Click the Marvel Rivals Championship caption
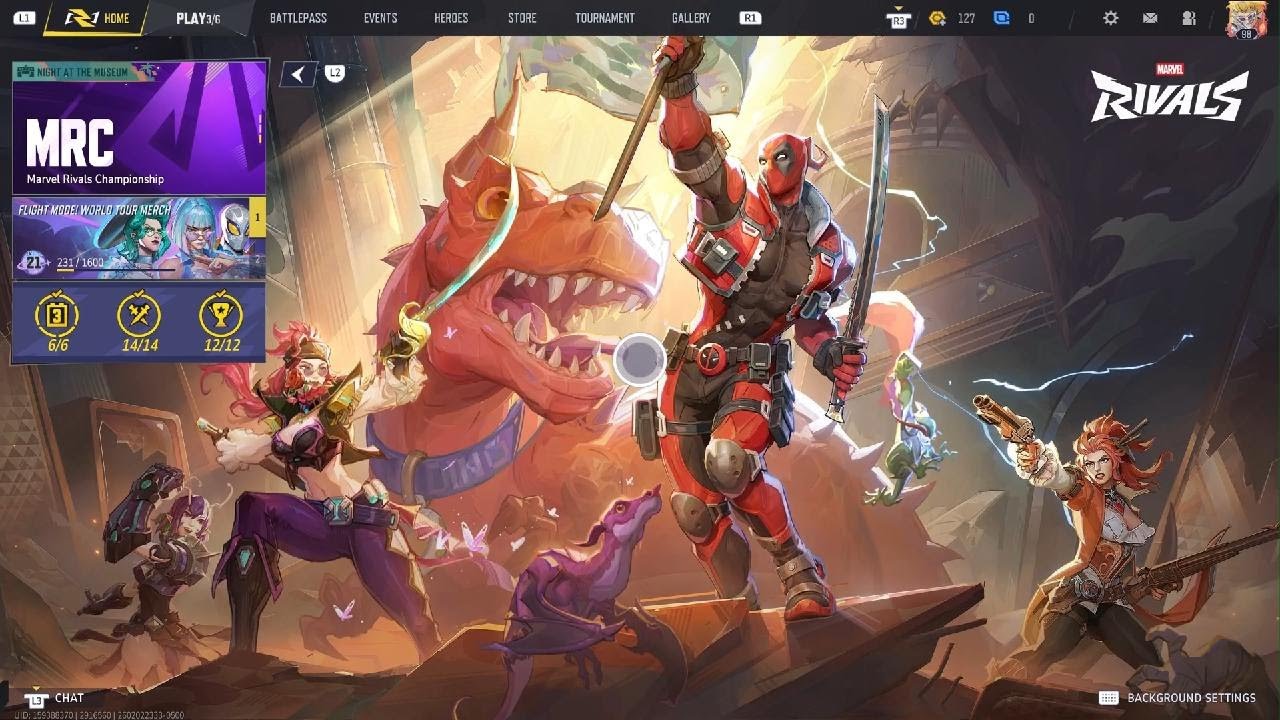The image size is (1280, 720). click(x=95, y=179)
